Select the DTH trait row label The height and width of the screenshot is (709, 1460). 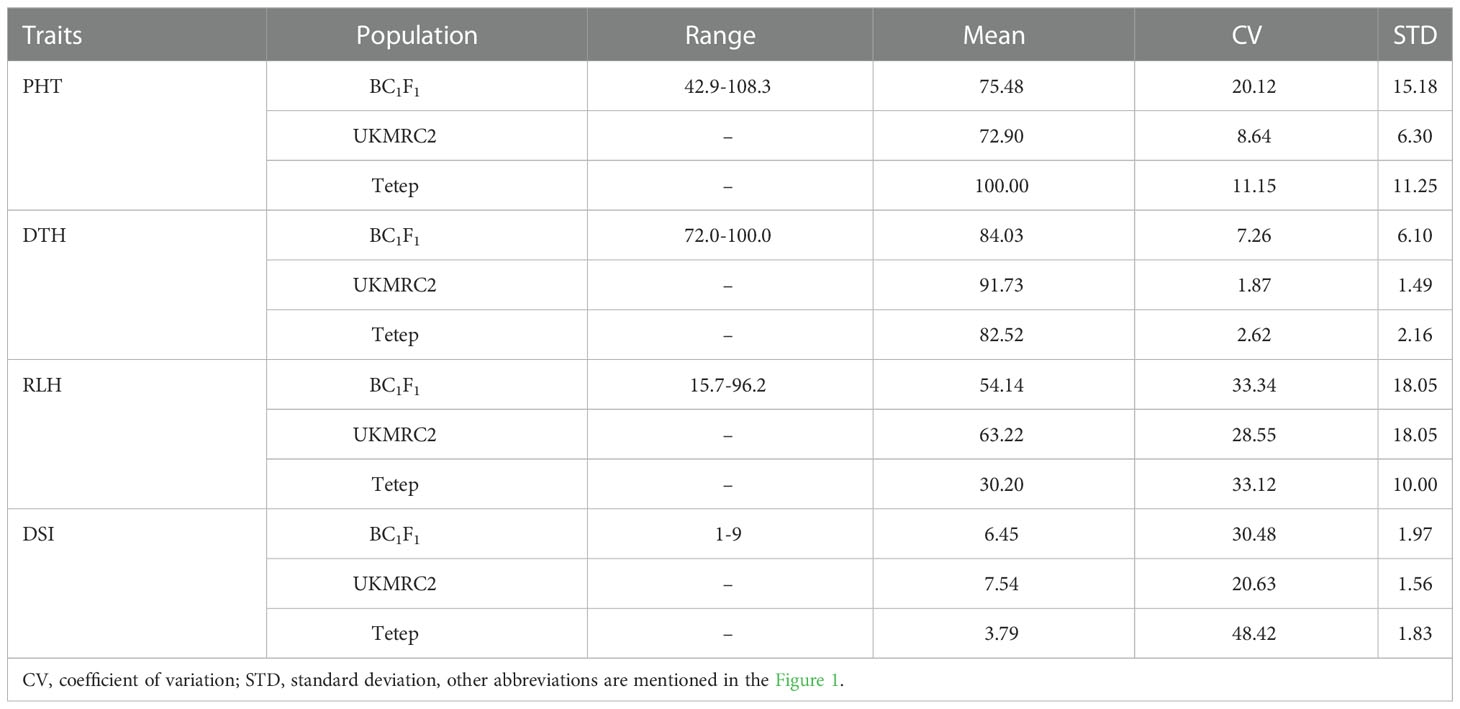pyautogui.click(x=40, y=236)
